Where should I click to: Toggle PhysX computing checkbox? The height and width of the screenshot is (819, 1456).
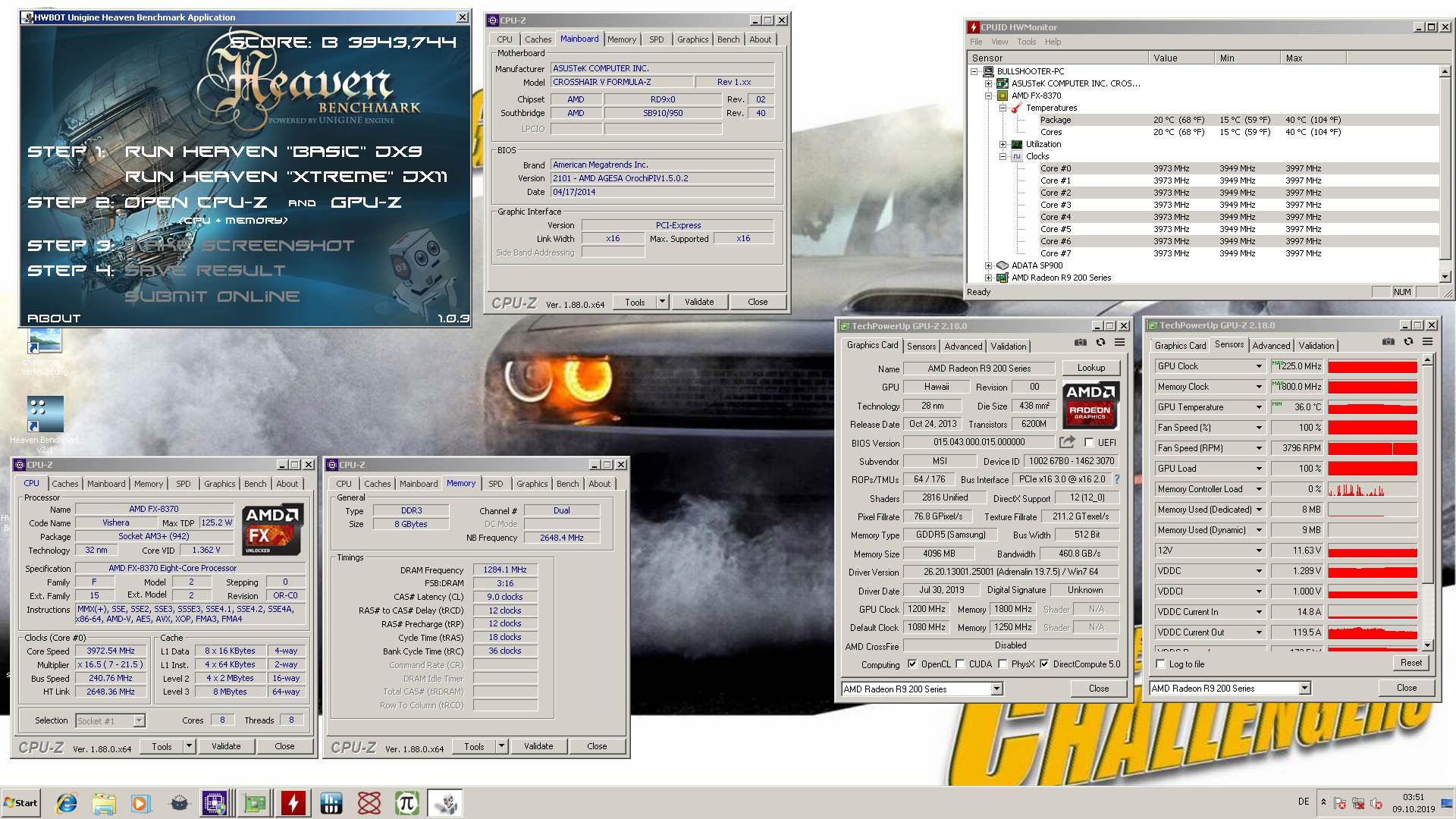coord(1003,664)
